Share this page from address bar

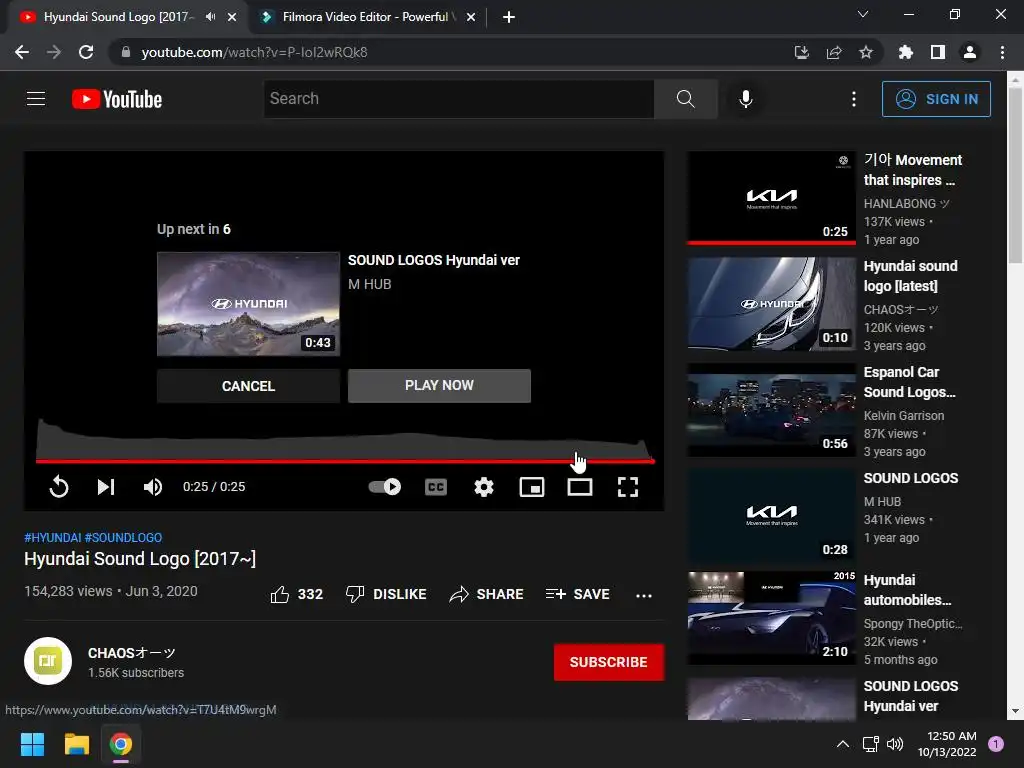(834, 52)
